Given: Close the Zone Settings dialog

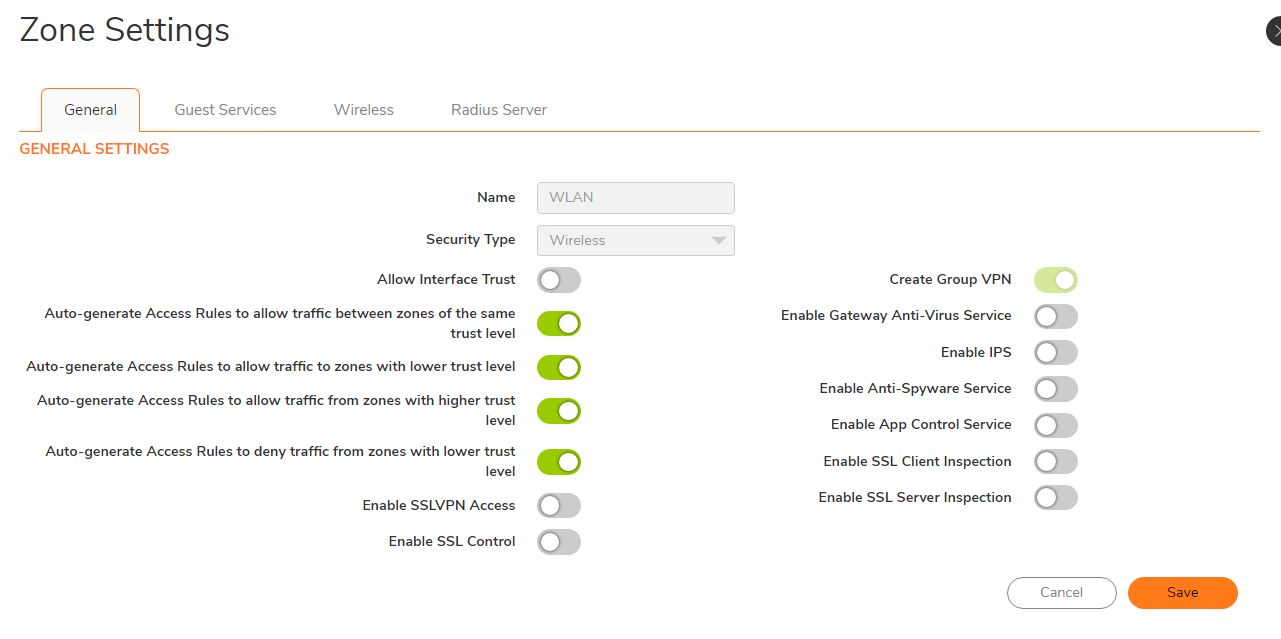Looking at the screenshot, I should [1275, 31].
